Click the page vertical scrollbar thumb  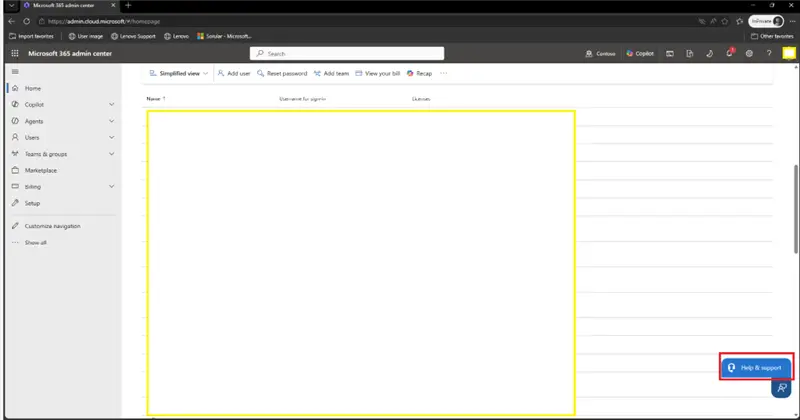(796, 209)
